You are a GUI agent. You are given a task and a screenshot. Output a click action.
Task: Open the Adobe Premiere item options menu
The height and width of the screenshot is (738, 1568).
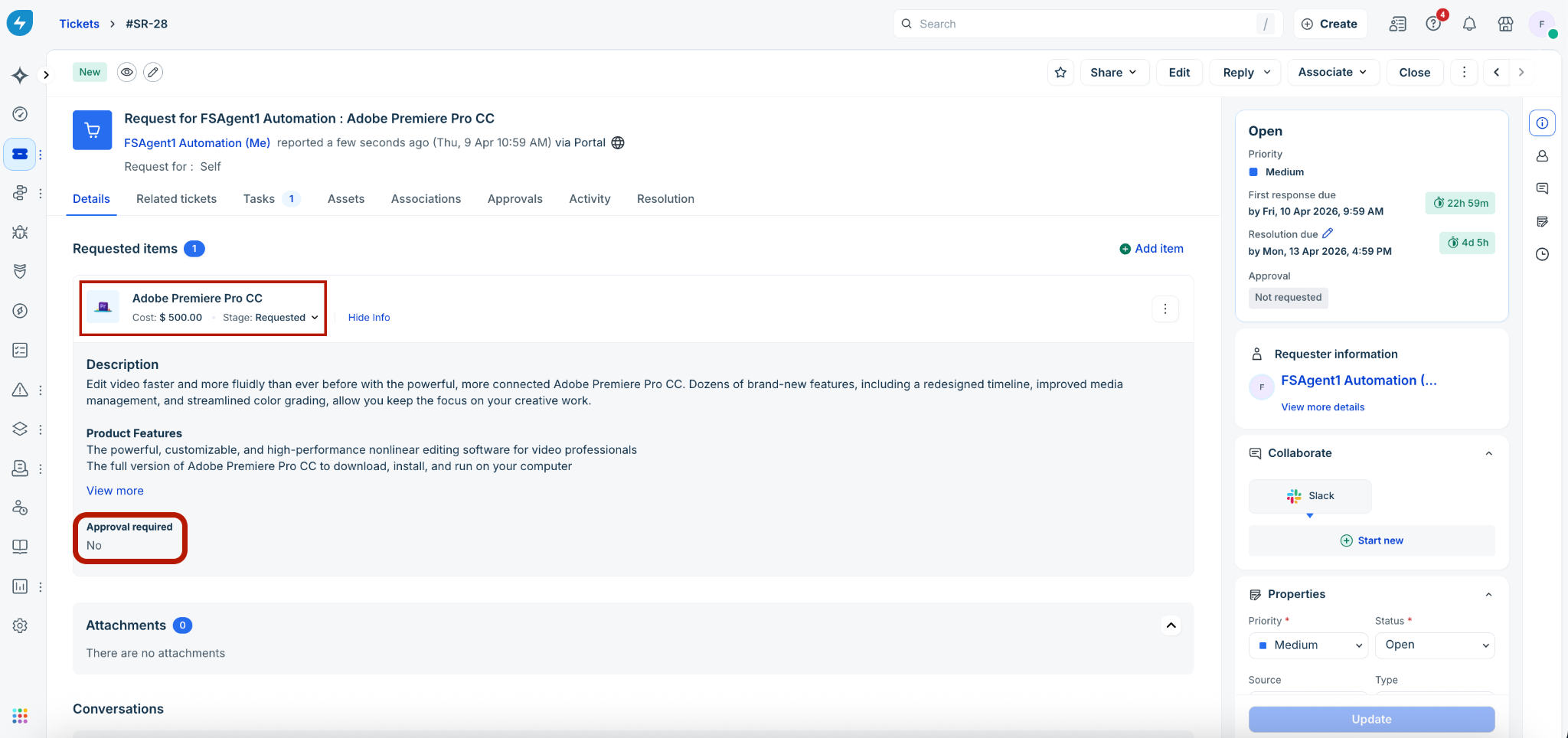[x=1165, y=309]
